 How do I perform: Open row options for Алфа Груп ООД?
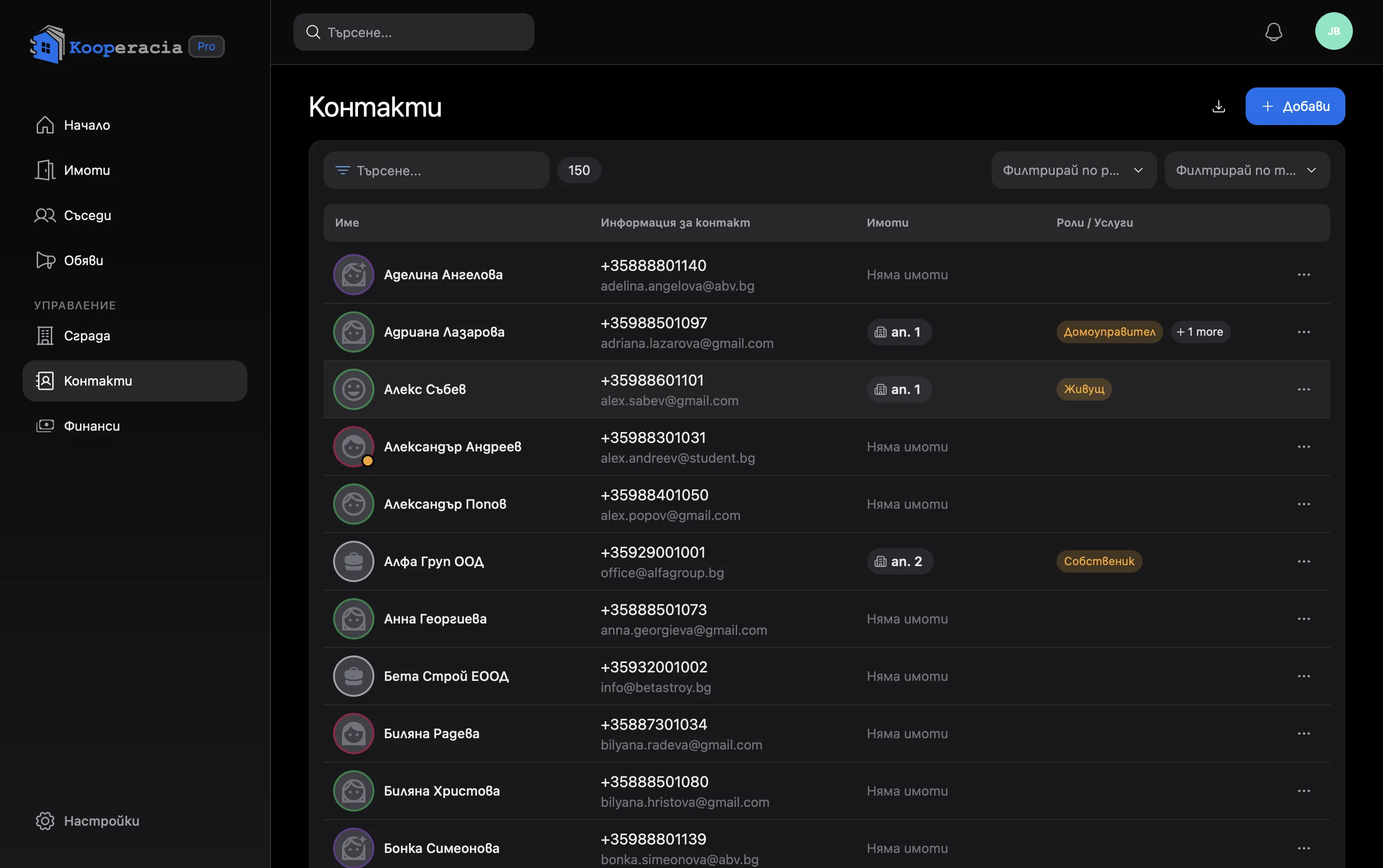click(1304, 561)
